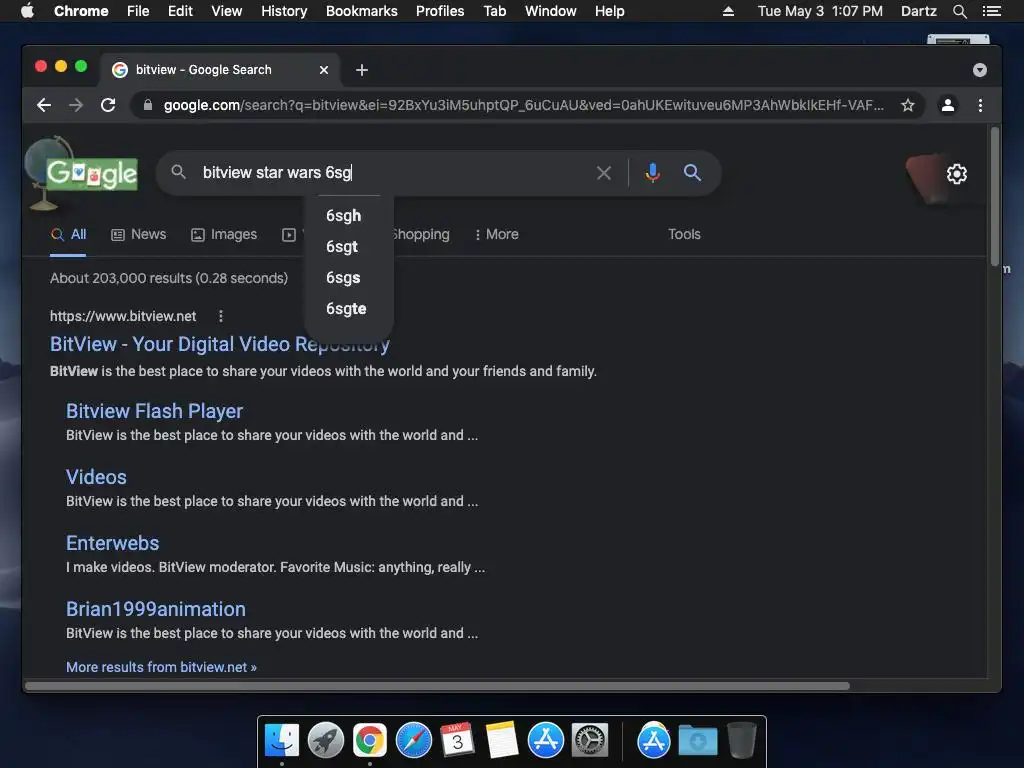Click inside the Google search input field
This screenshot has height=768, width=1024.
(392, 173)
